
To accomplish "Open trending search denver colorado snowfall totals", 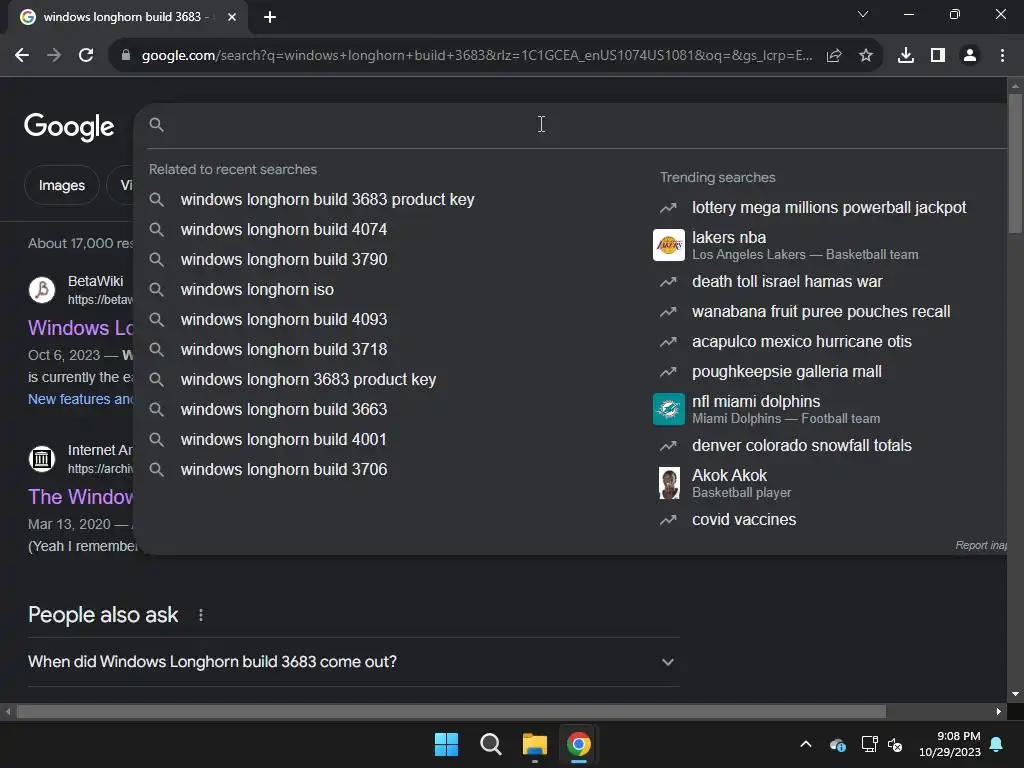I will click(801, 446).
